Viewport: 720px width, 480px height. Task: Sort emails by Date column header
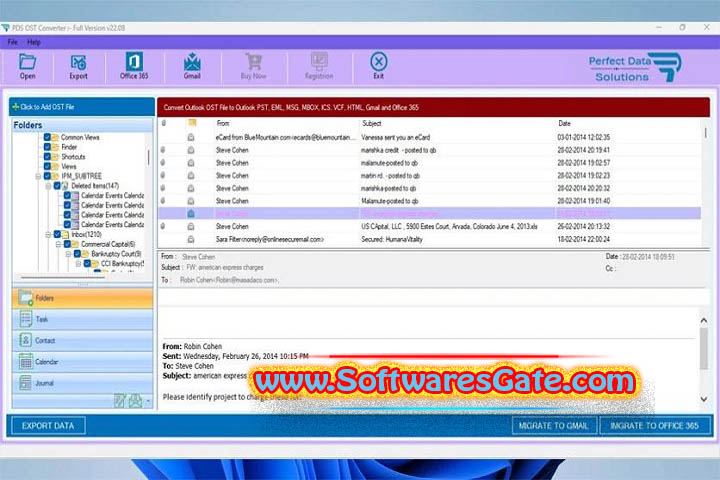(x=564, y=123)
